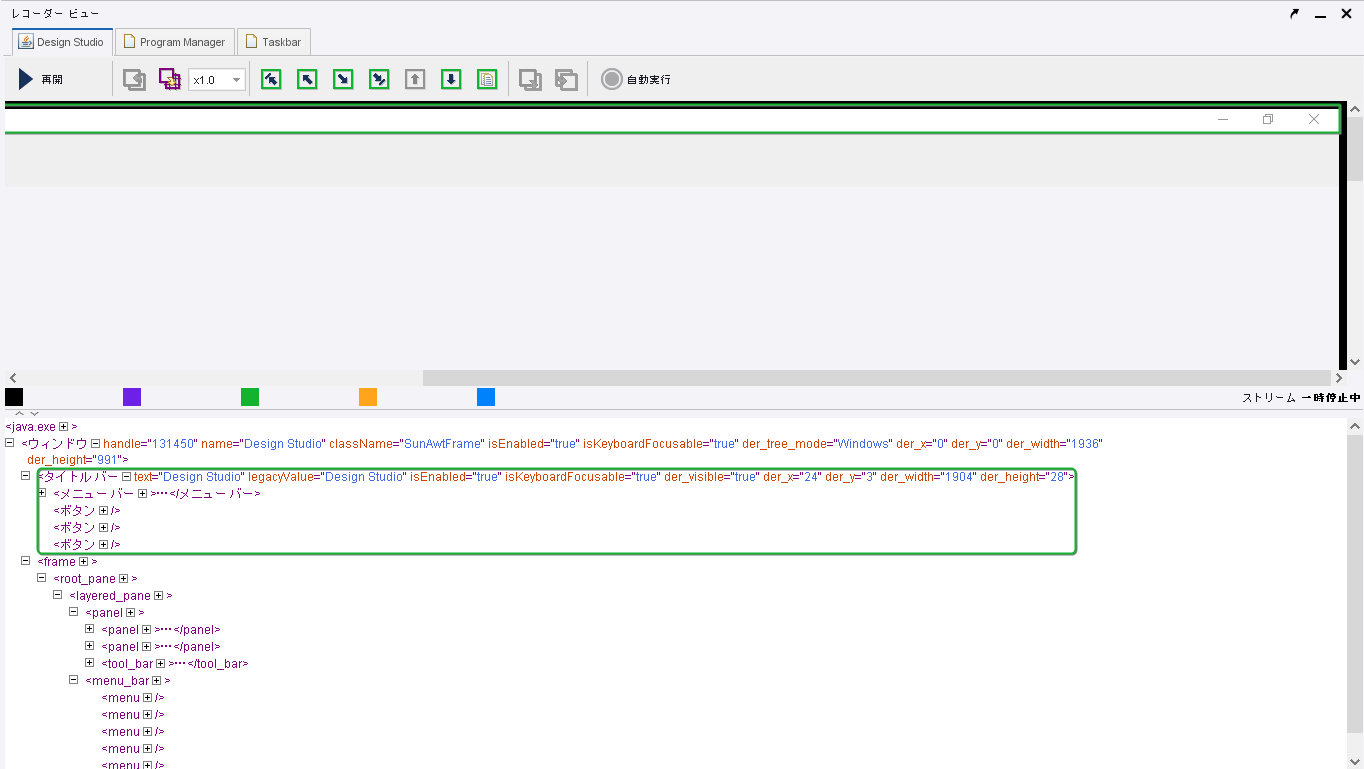The image size is (1364, 769).
Task: Click the recorder view vertical scrollbar down arrow
Action: click(1355, 362)
